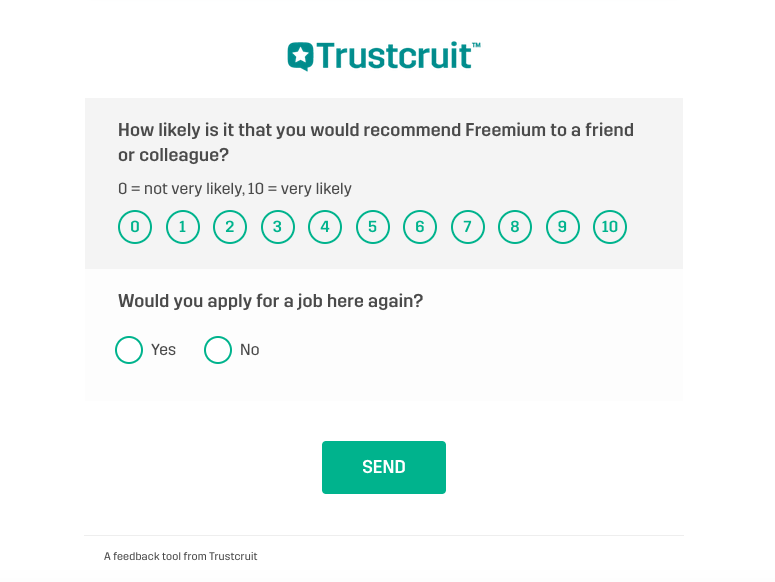Choose rating 4 on the likelihood scale
Screen dimensions: 775x582
(x=325, y=227)
